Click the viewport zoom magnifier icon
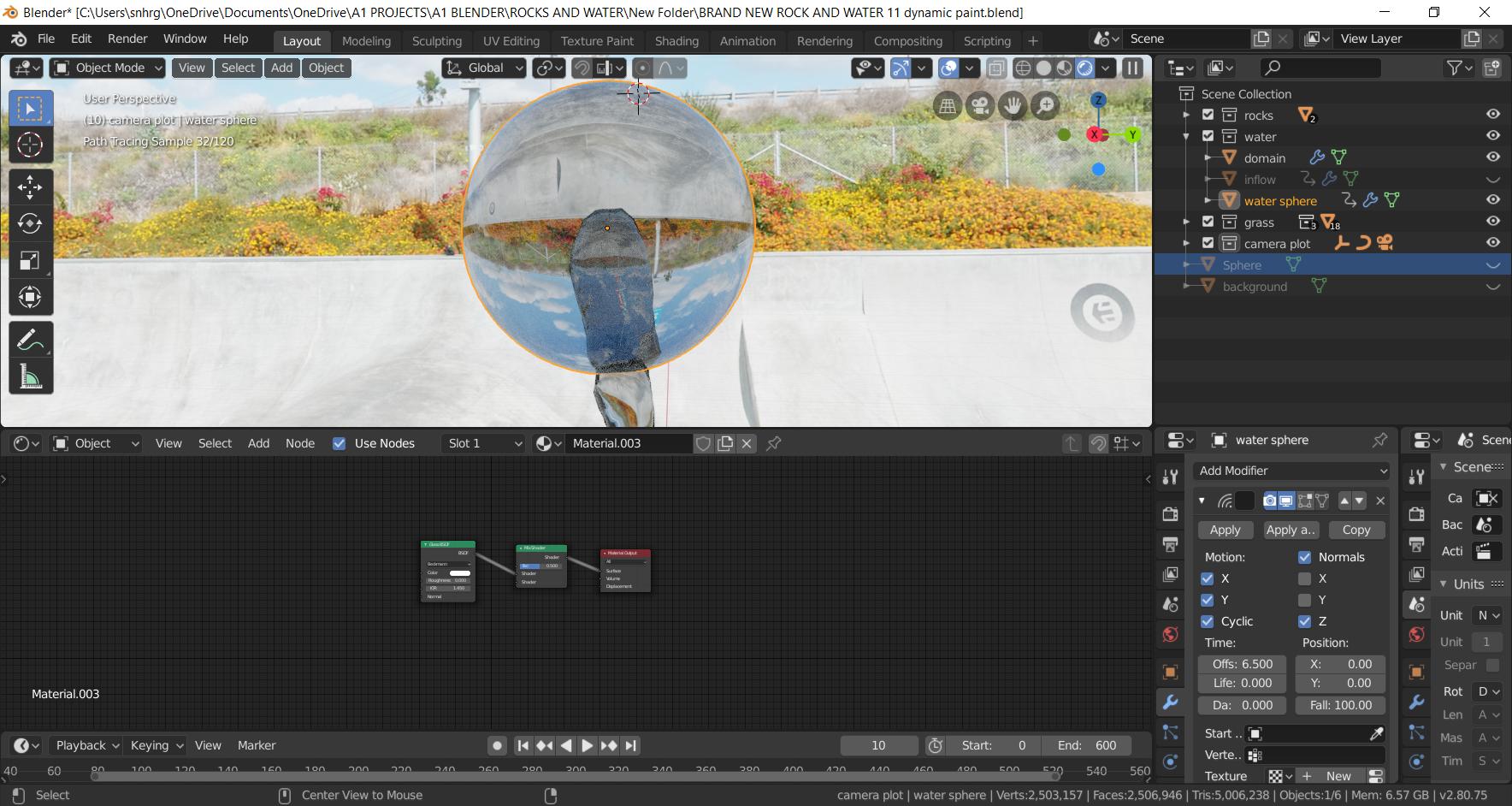 [x=1045, y=106]
